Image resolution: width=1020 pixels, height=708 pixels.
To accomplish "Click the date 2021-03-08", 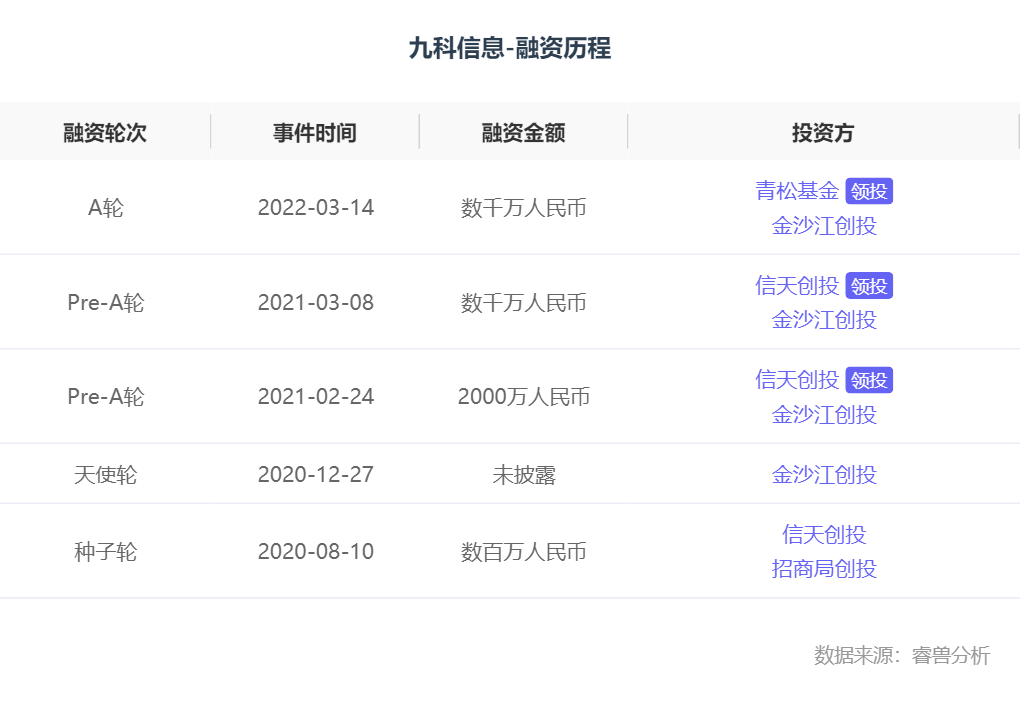I will pos(315,303).
